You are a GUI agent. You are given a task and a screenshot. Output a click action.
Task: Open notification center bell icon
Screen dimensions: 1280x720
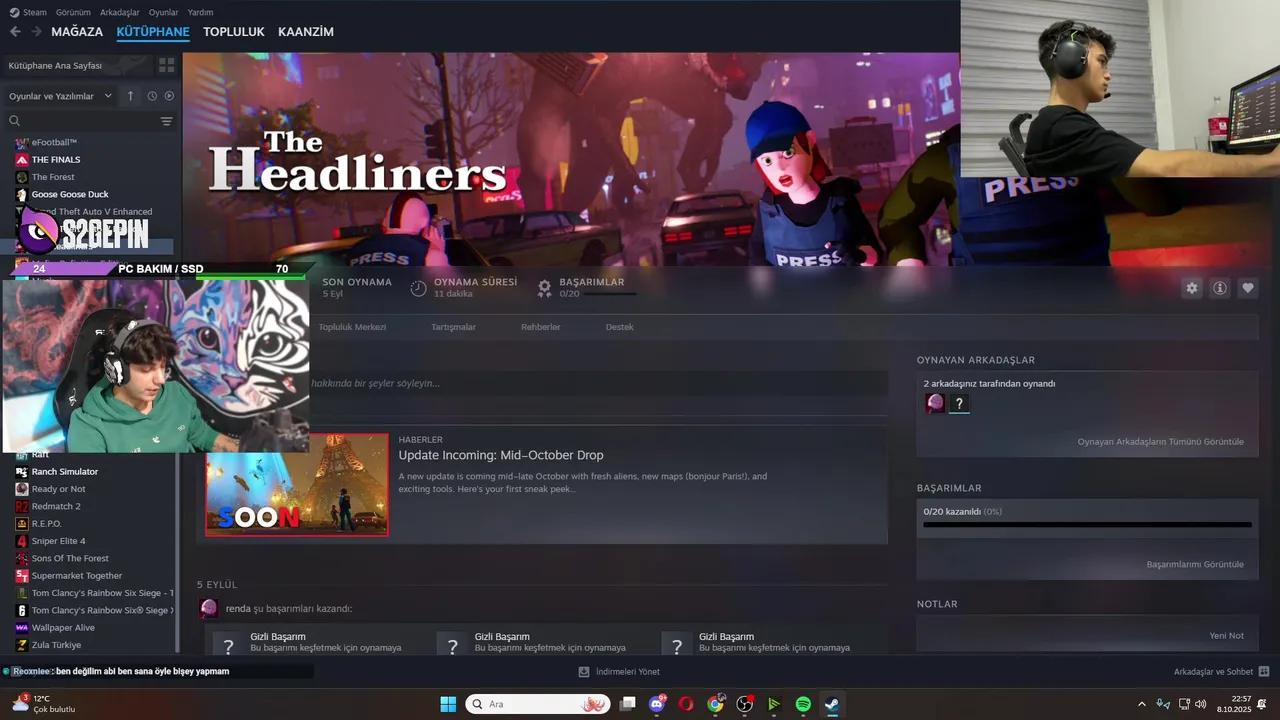coord(1262,704)
